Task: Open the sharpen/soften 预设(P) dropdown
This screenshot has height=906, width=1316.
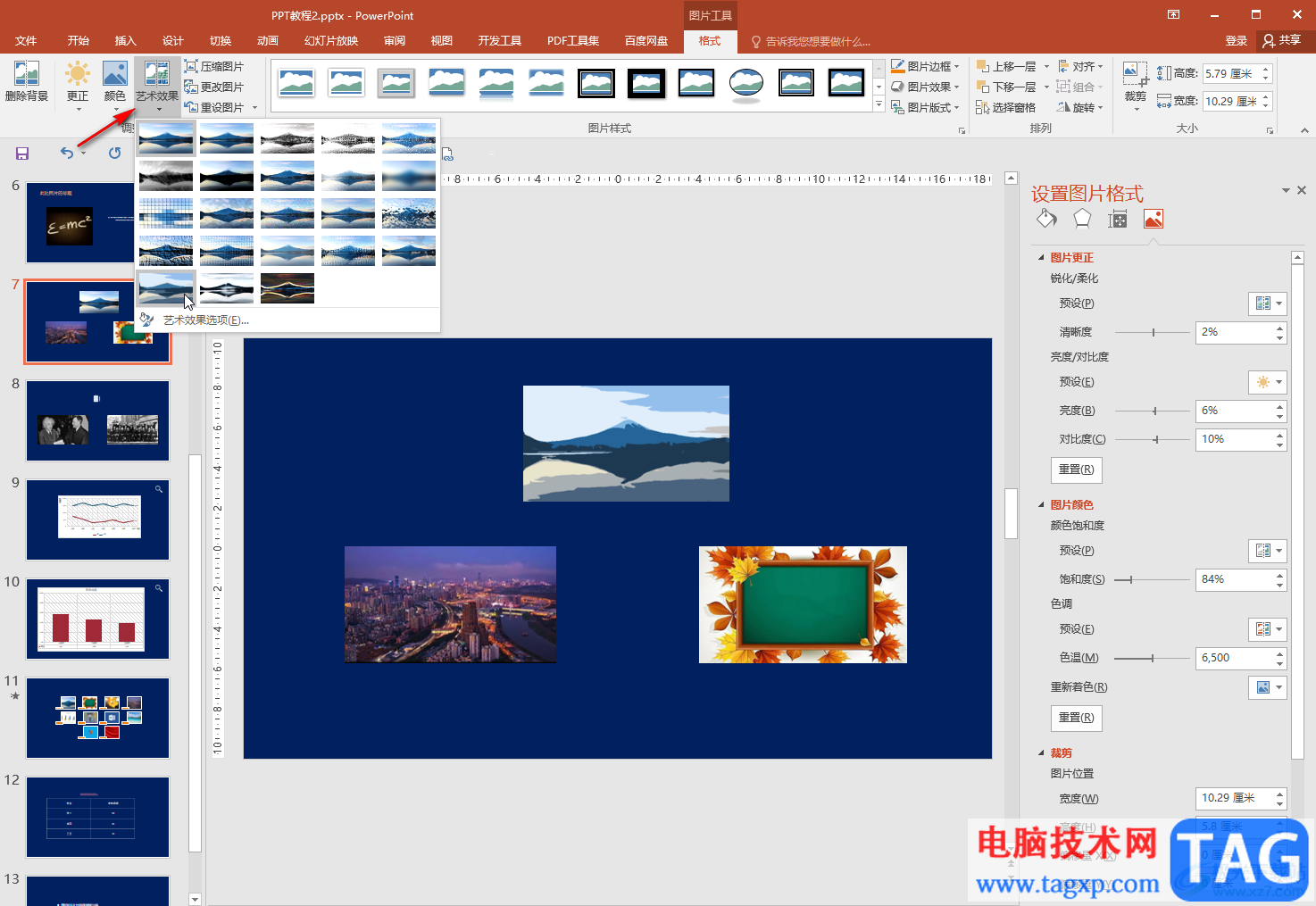Action: click(x=1267, y=303)
